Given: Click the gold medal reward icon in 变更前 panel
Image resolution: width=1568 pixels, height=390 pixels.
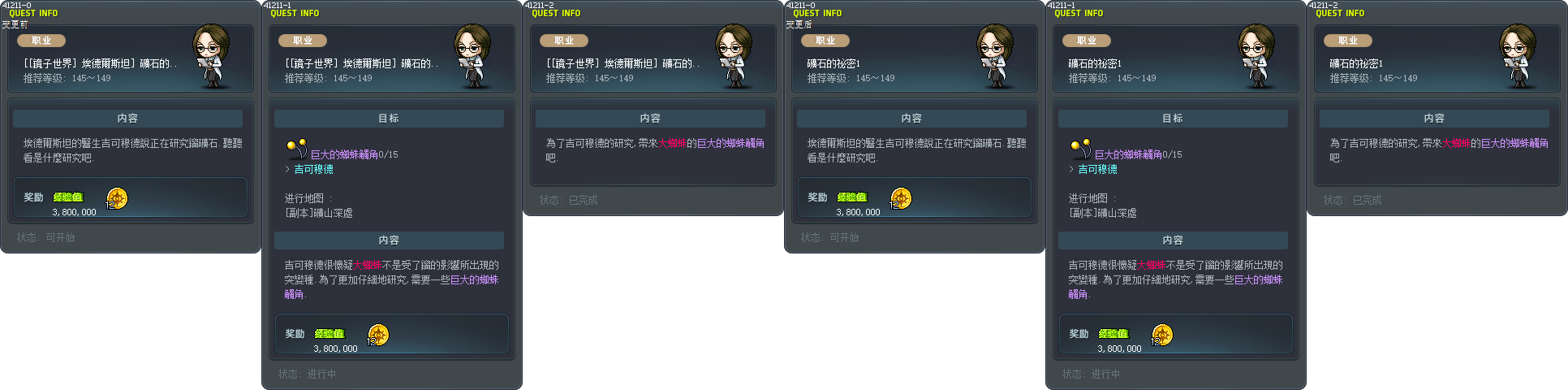Looking at the screenshot, I should click(x=117, y=198).
